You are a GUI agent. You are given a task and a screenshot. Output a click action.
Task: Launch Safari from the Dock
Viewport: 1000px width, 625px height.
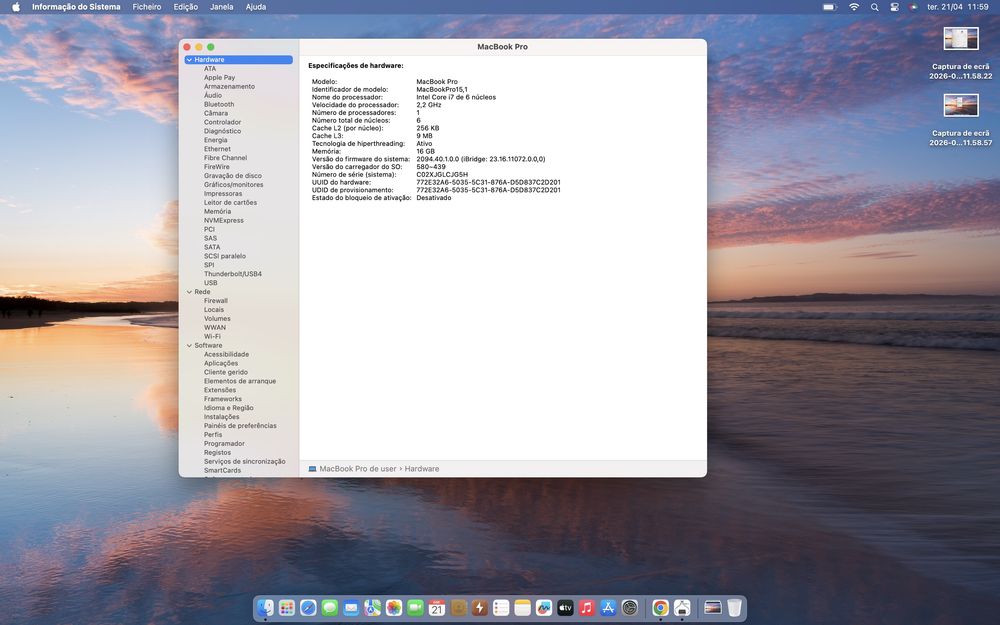(308, 608)
